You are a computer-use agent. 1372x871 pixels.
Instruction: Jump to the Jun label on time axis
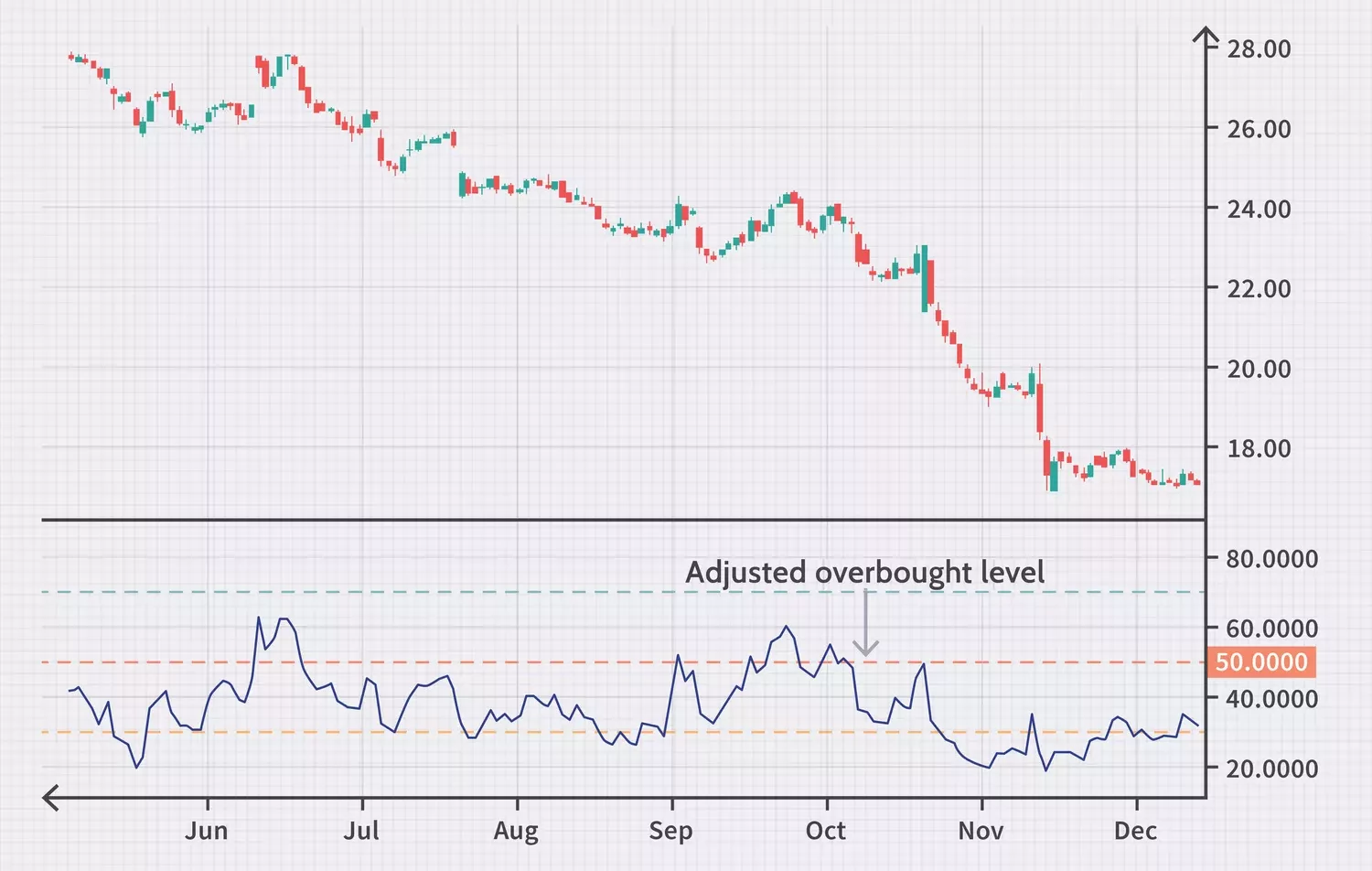207,831
